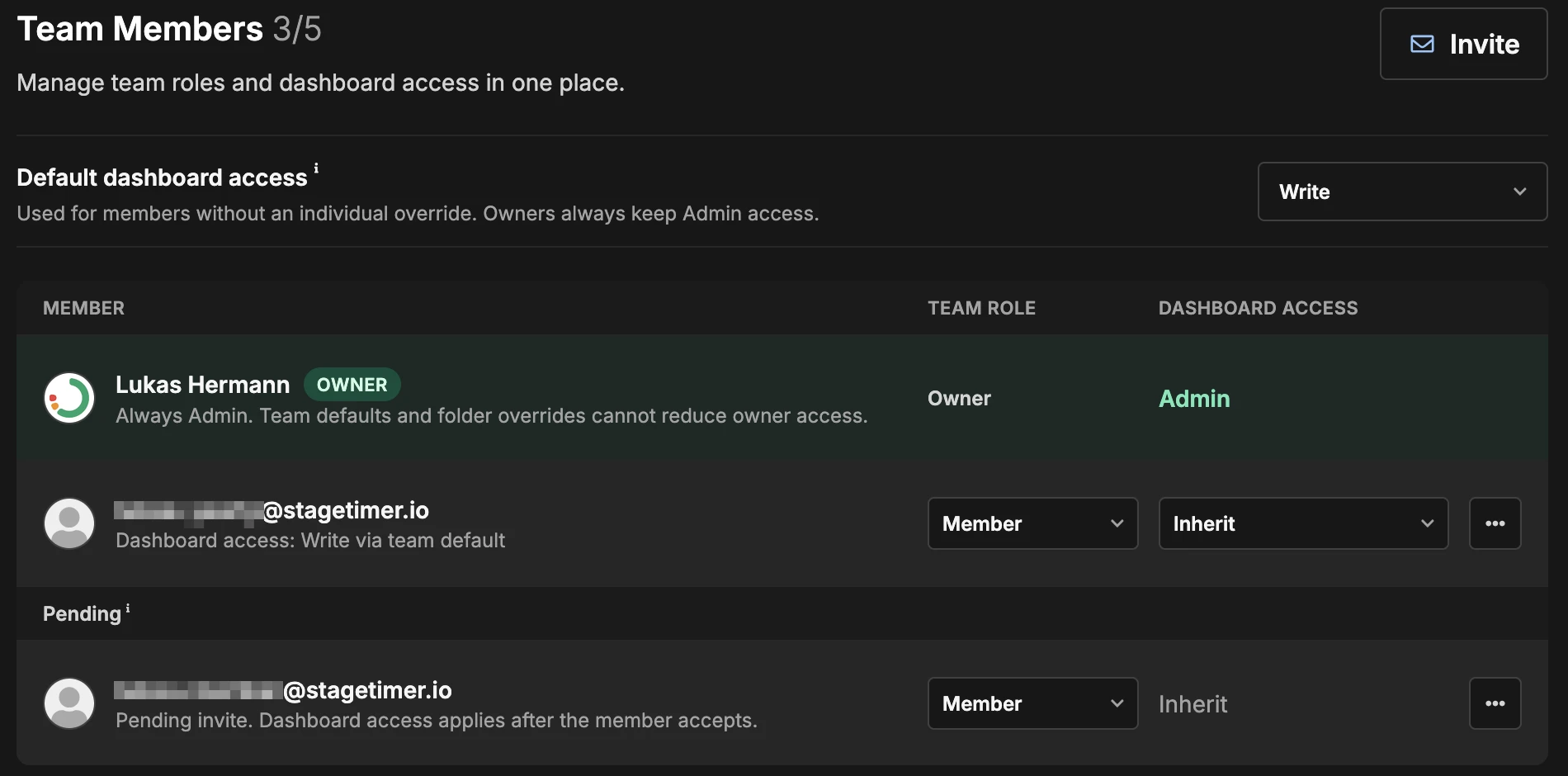Click the 'Dashboard access: Write via team default' text
The width and height of the screenshot is (1568, 776).
coord(310,541)
